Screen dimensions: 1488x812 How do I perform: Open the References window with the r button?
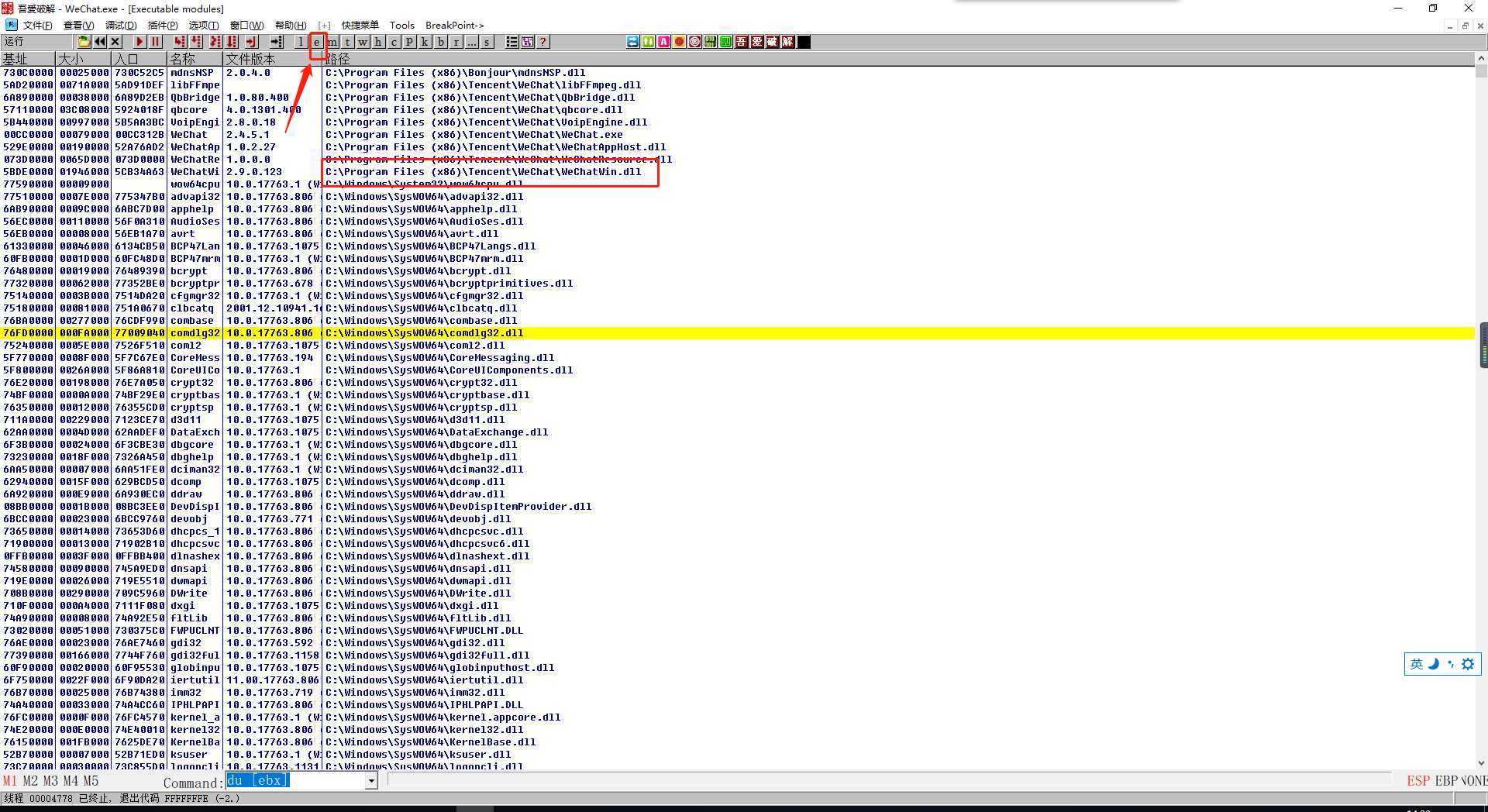coord(456,42)
